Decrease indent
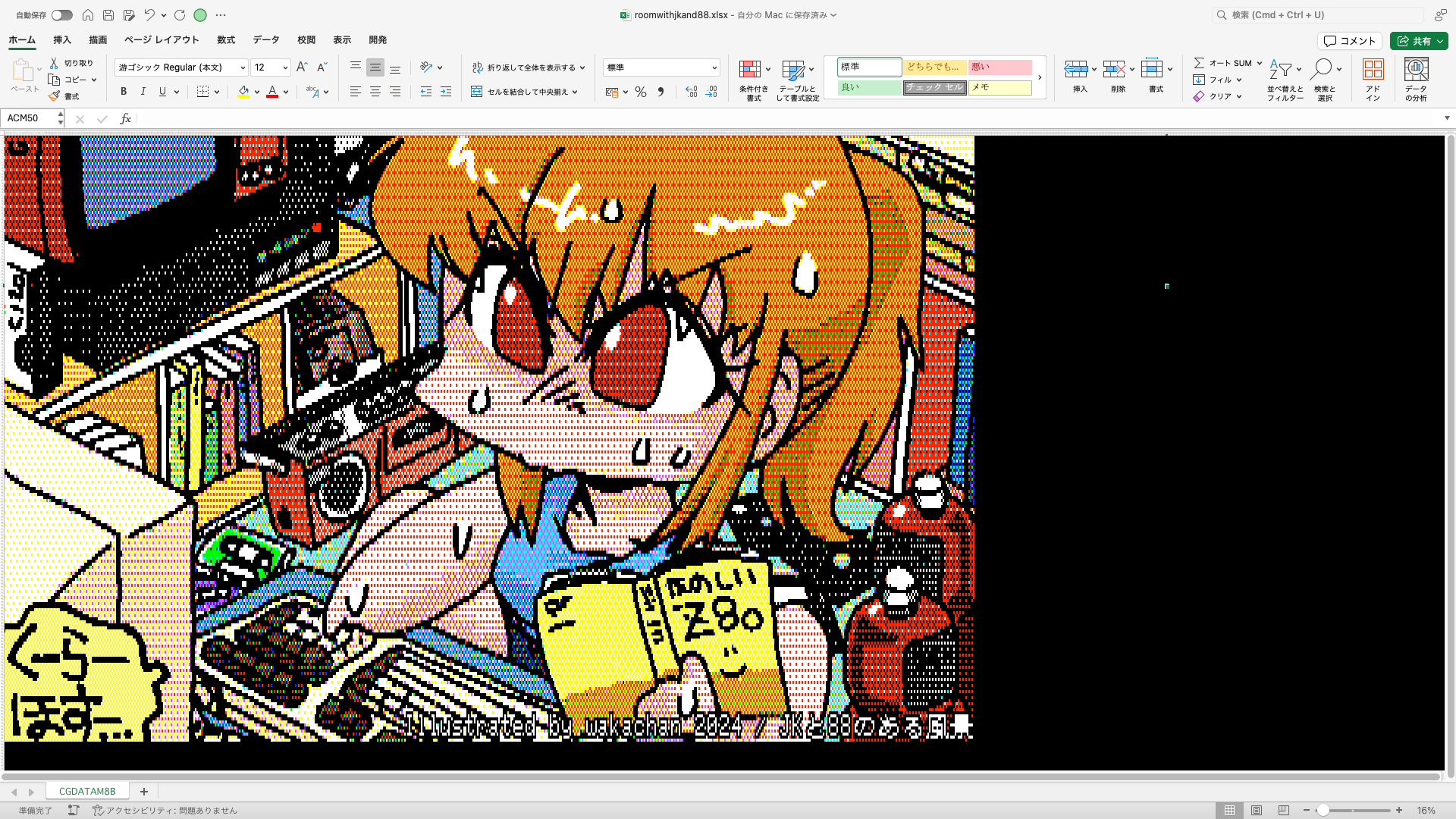This screenshot has width=1456, height=819. click(426, 92)
